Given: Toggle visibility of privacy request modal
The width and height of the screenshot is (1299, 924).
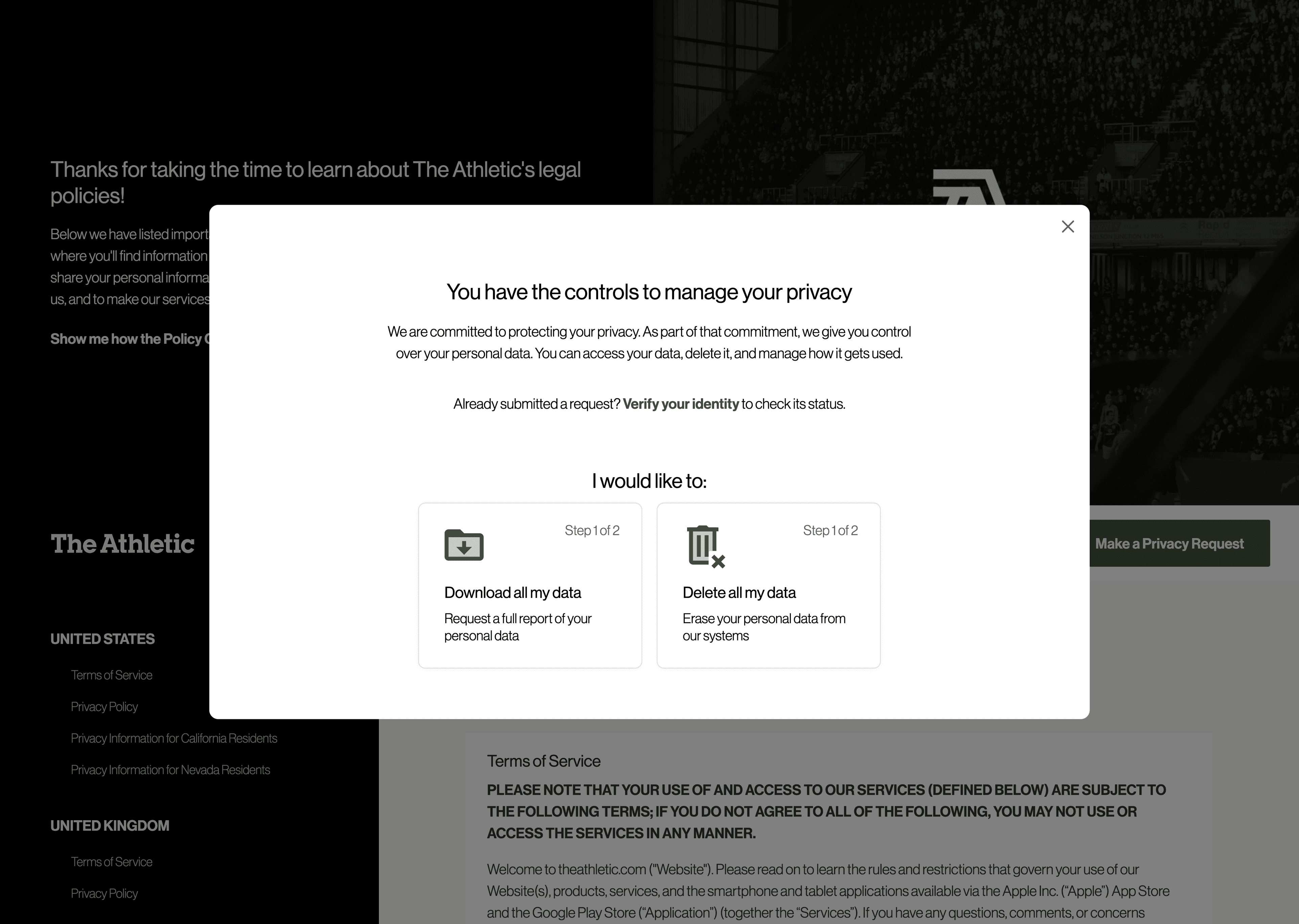Looking at the screenshot, I should [1068, 226].
